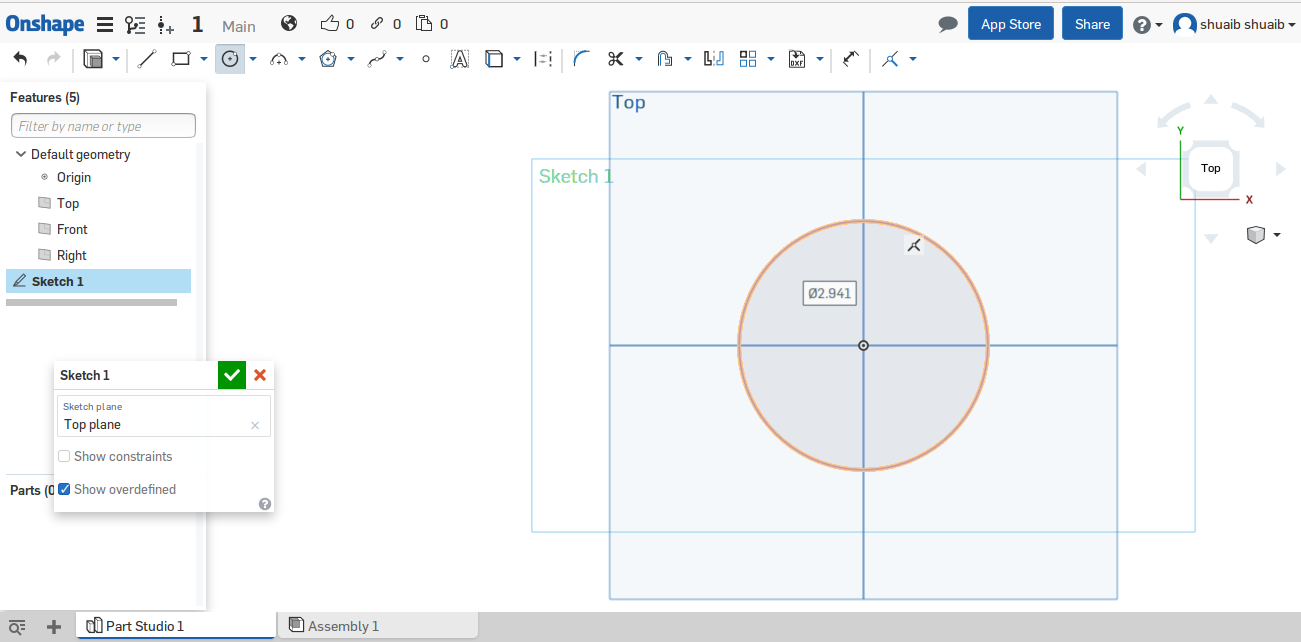Image resolution: width=1301 pixels, height=642 pixels.
Task: Open the Spline tool dropdown arrow
Action: click(400, 59)
